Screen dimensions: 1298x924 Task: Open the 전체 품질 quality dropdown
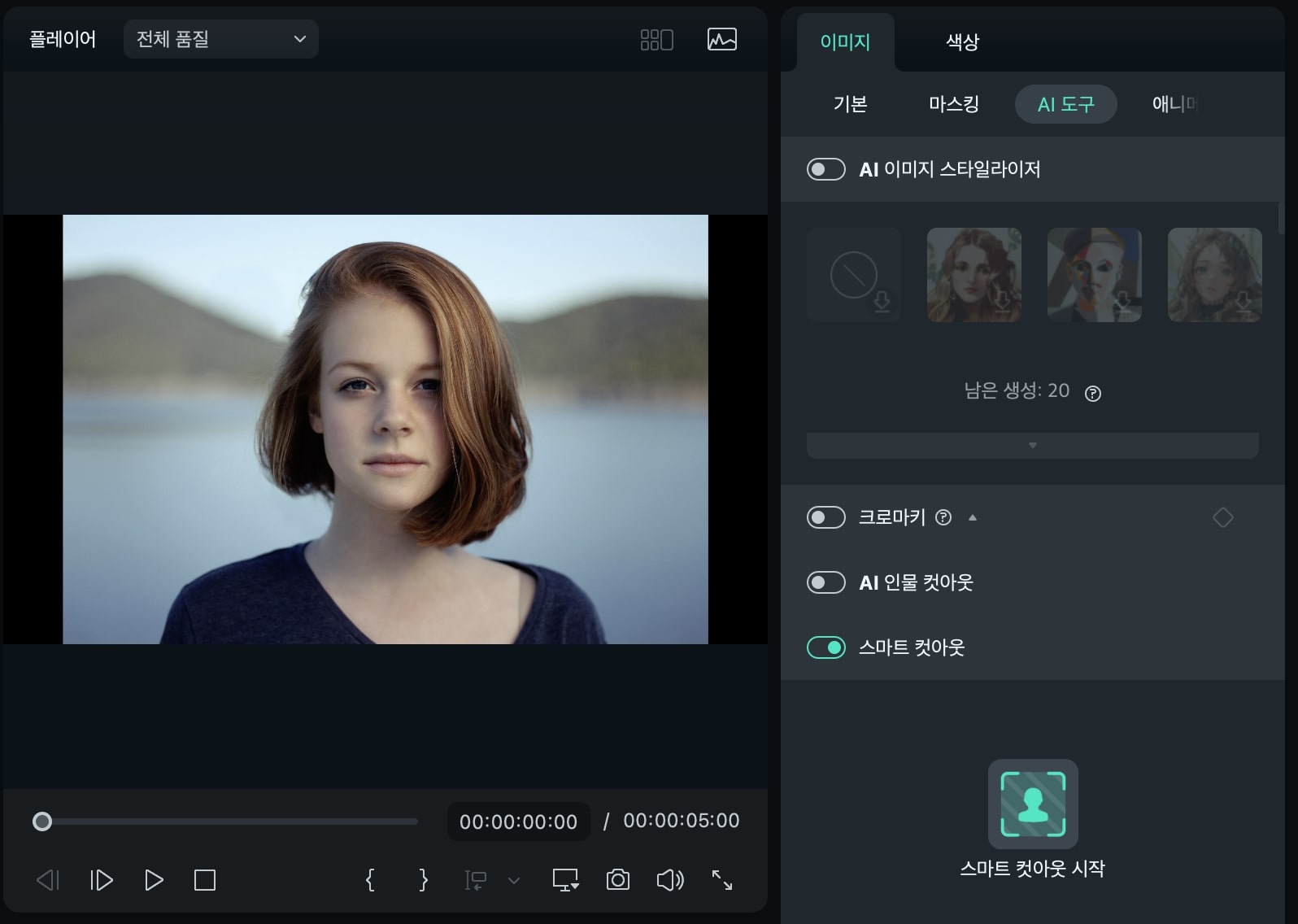(221, 39)
